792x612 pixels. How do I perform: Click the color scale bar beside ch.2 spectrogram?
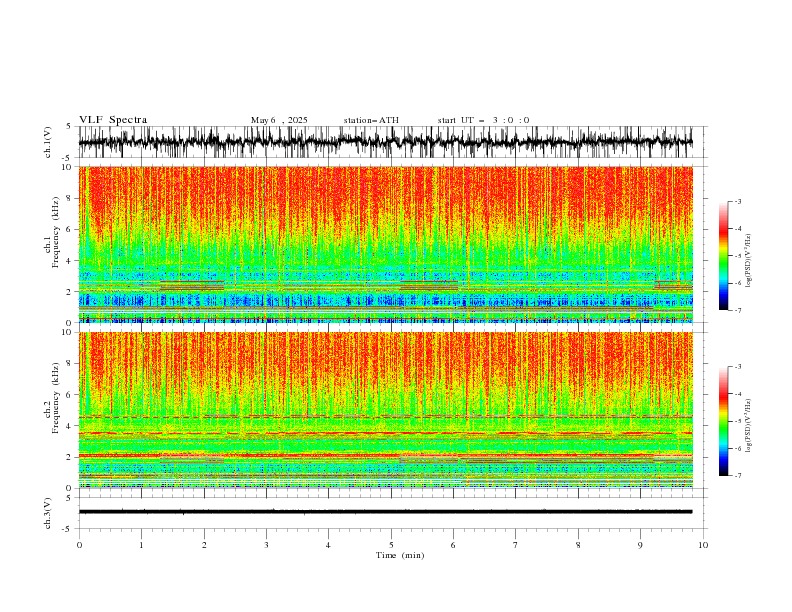coord(723,421)
